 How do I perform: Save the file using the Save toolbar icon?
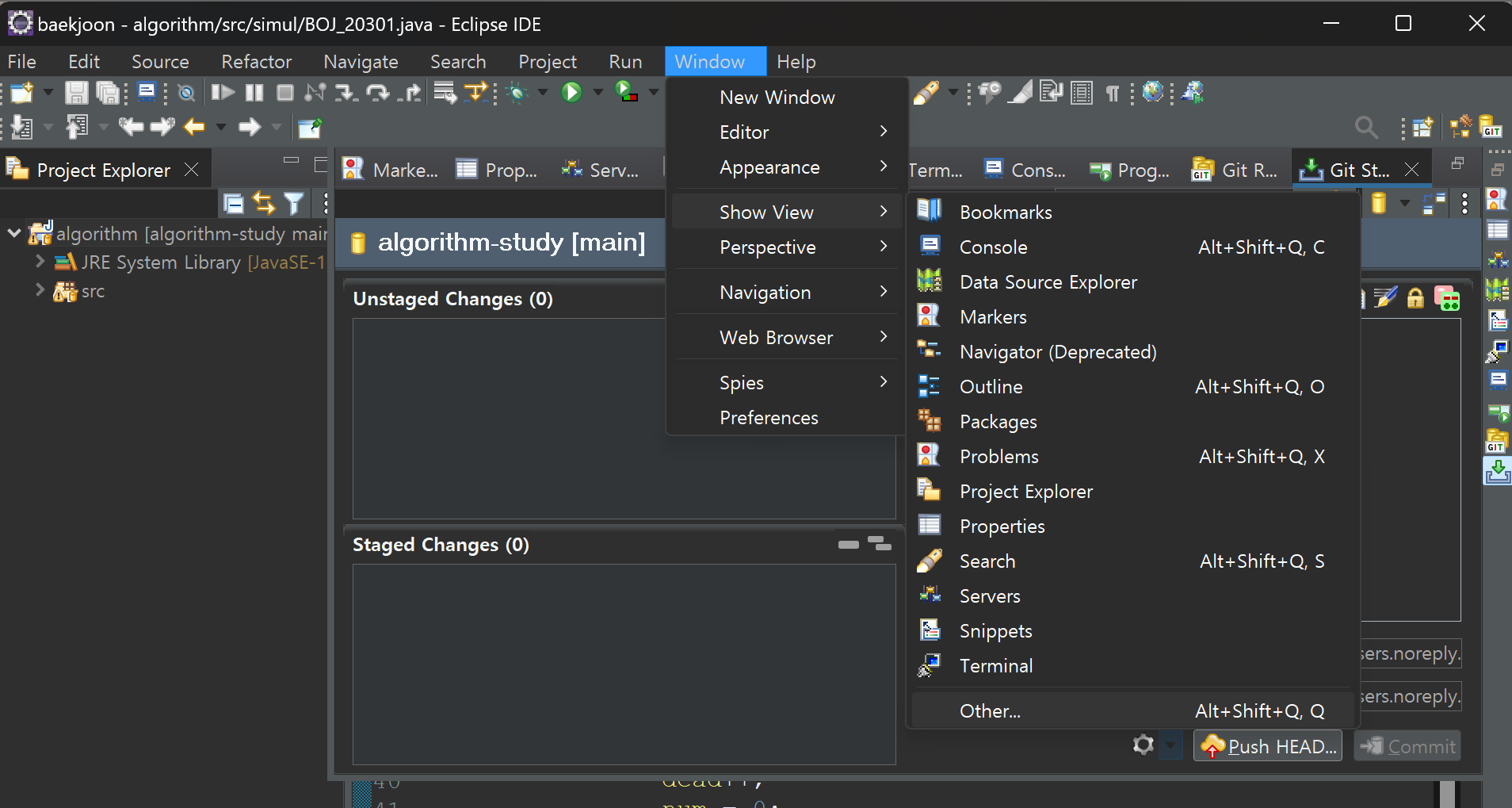(76, 93)
